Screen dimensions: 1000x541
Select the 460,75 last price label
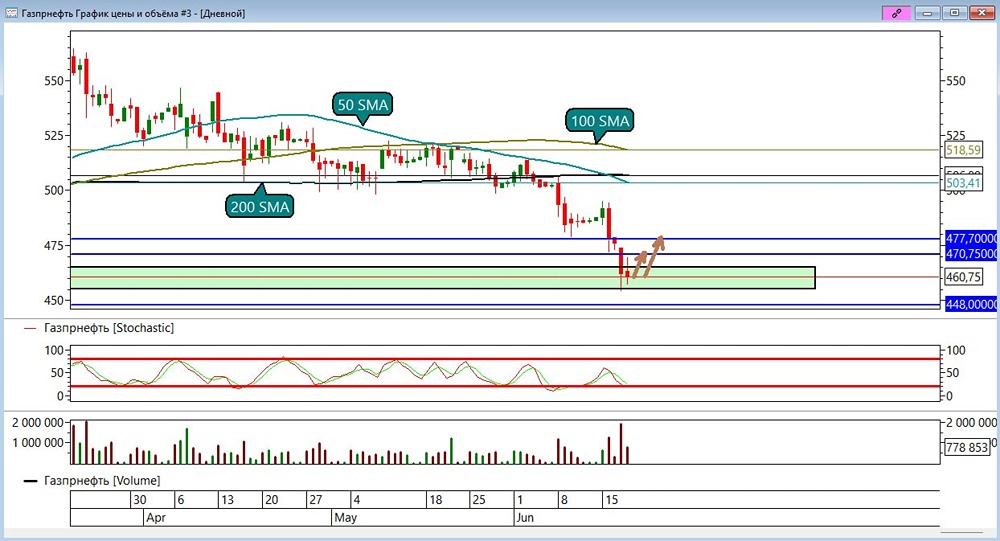[x=963, y=277]
